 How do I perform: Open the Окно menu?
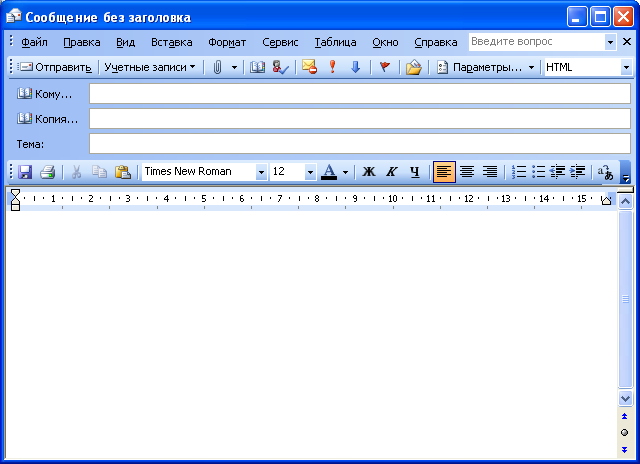385,42
